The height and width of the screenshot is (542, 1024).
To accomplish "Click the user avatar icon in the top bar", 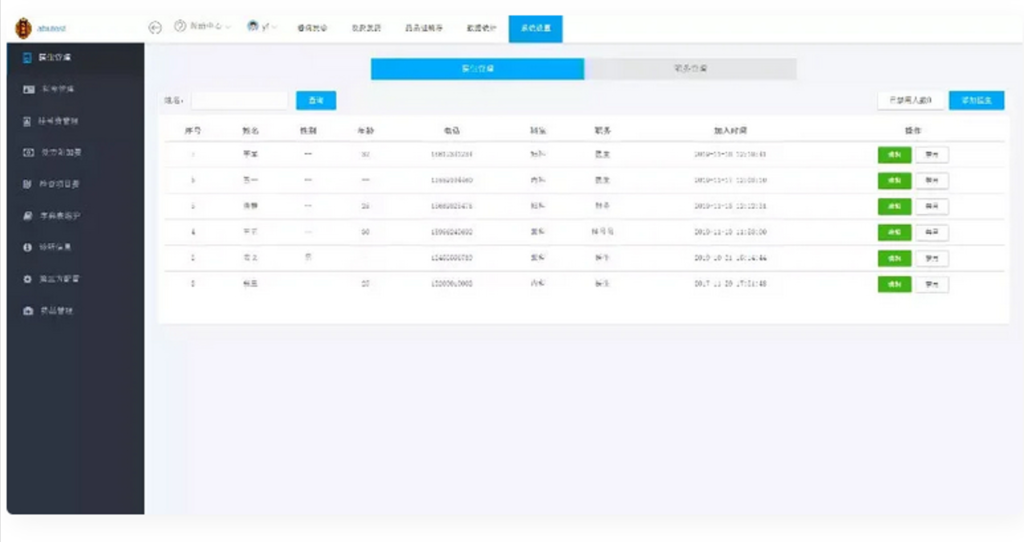I will [253, 26].
